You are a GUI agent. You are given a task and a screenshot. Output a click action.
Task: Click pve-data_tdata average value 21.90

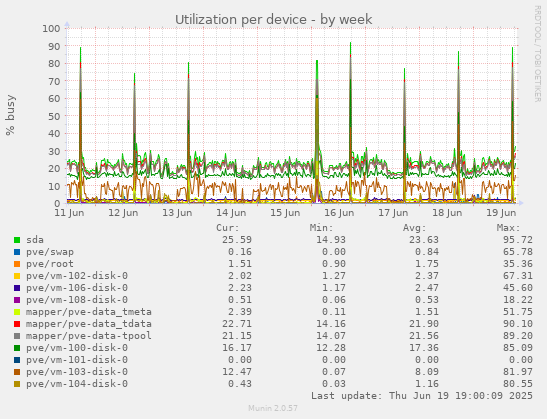pyautogui.click(x=424, y=324)
